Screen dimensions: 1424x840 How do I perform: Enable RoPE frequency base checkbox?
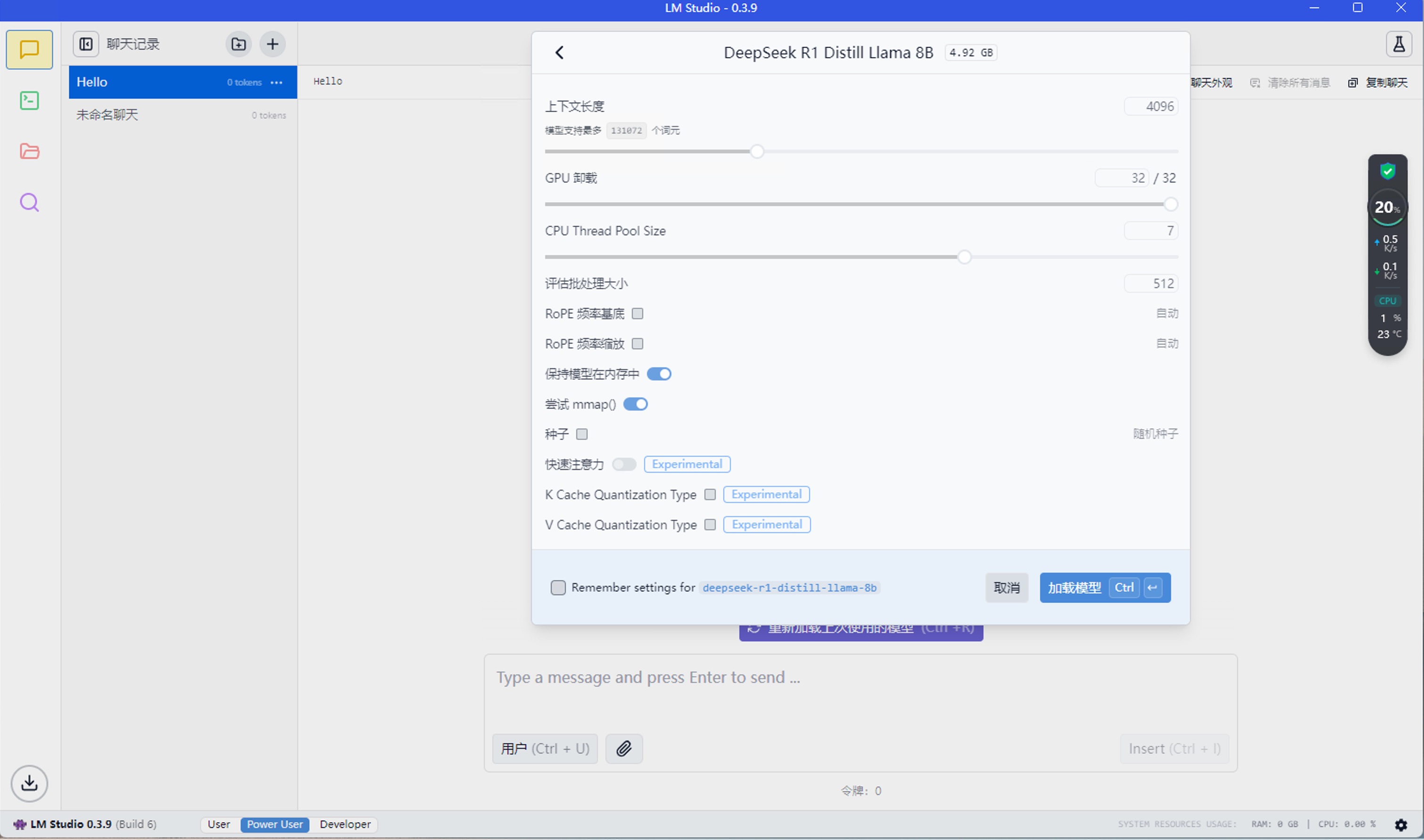pyautogui.click(x=637, y=313)
